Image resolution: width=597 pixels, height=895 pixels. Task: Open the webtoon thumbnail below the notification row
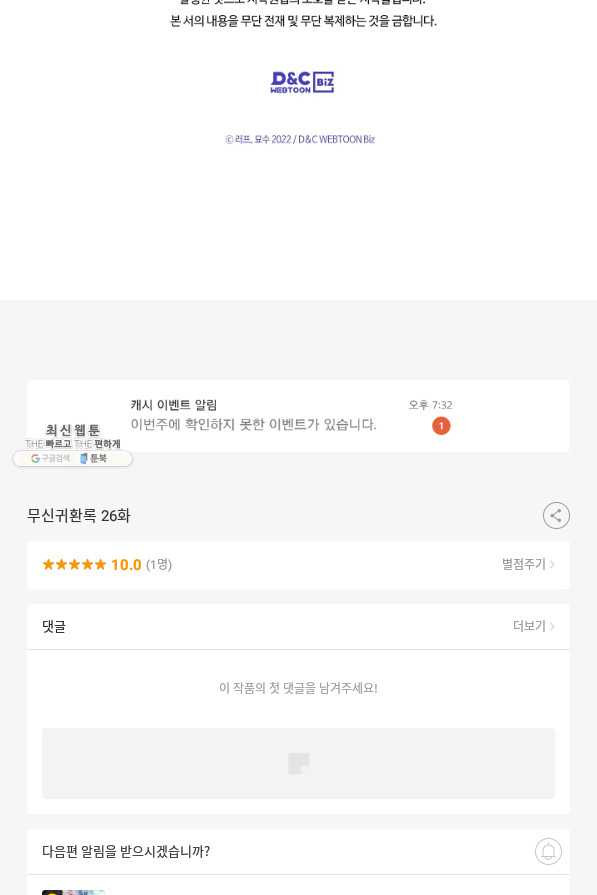tap(73, 892)
